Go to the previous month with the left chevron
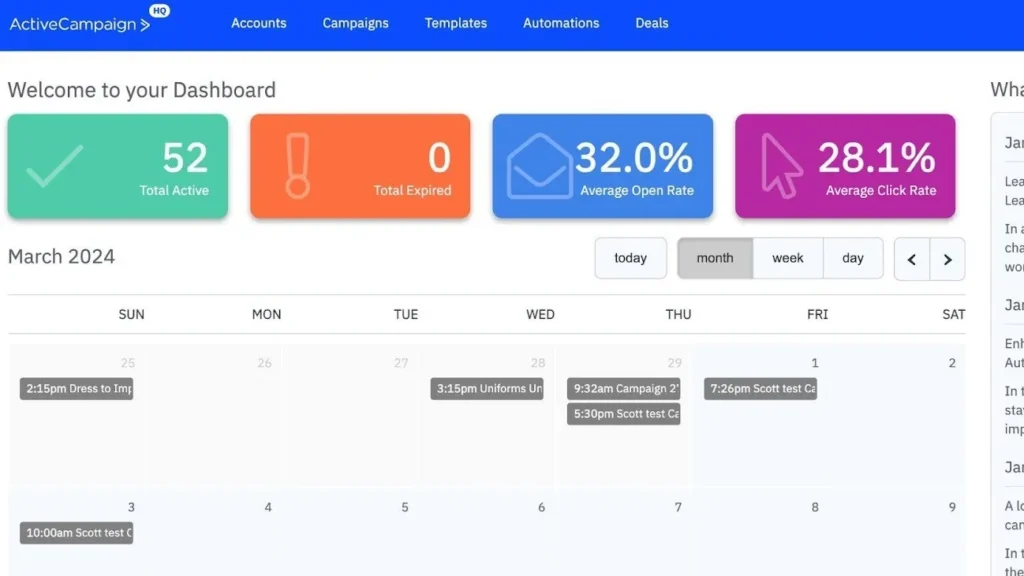This screenshot has width=1024, height=576. [x=911, y=258]
